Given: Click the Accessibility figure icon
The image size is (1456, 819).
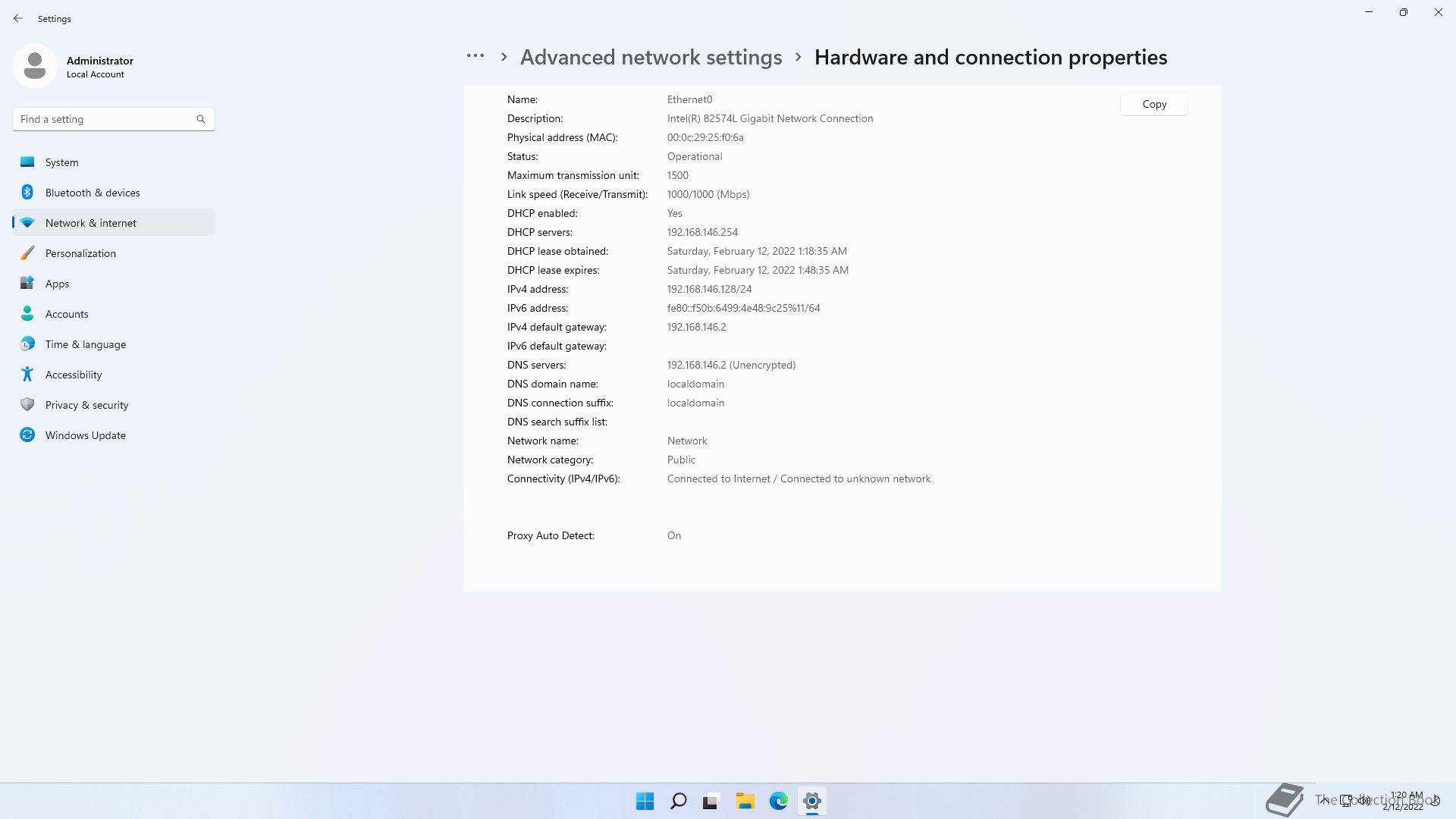Looking at the screenshot, I should click(27, 374).
